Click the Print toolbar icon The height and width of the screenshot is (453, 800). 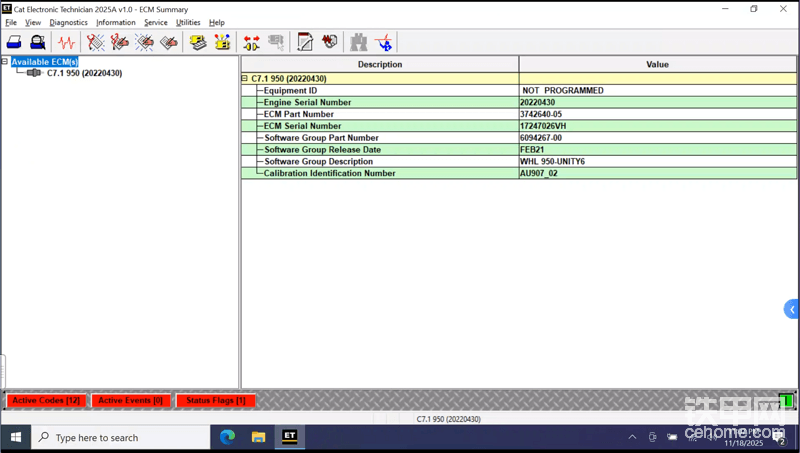click(14, 42)
